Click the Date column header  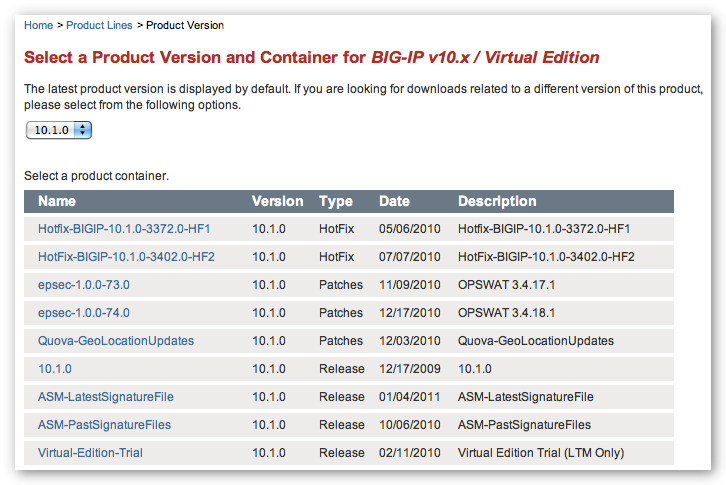pyautogui.click(x=394, y=201)
